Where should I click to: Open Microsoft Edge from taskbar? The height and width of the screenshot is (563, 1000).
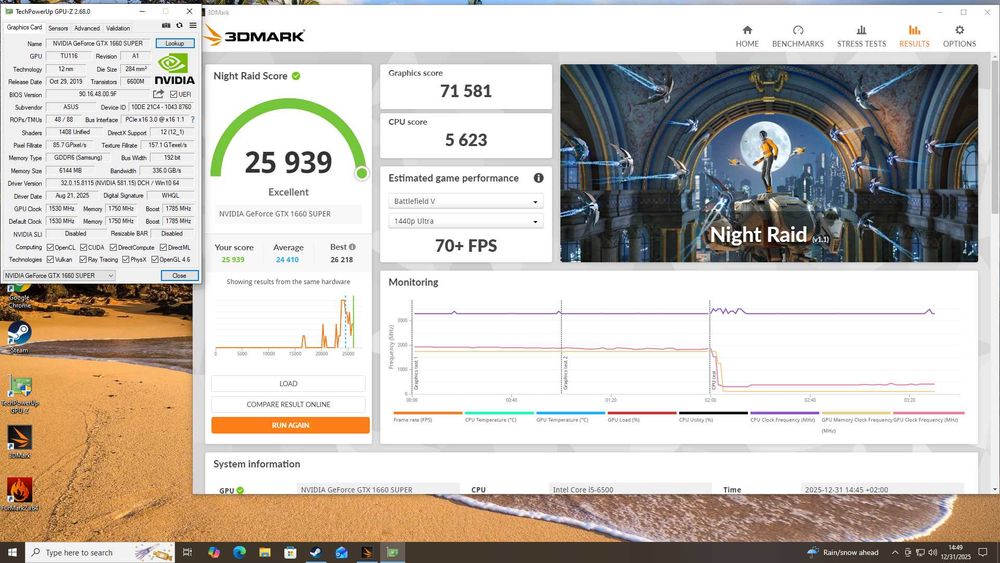(239, 552)
